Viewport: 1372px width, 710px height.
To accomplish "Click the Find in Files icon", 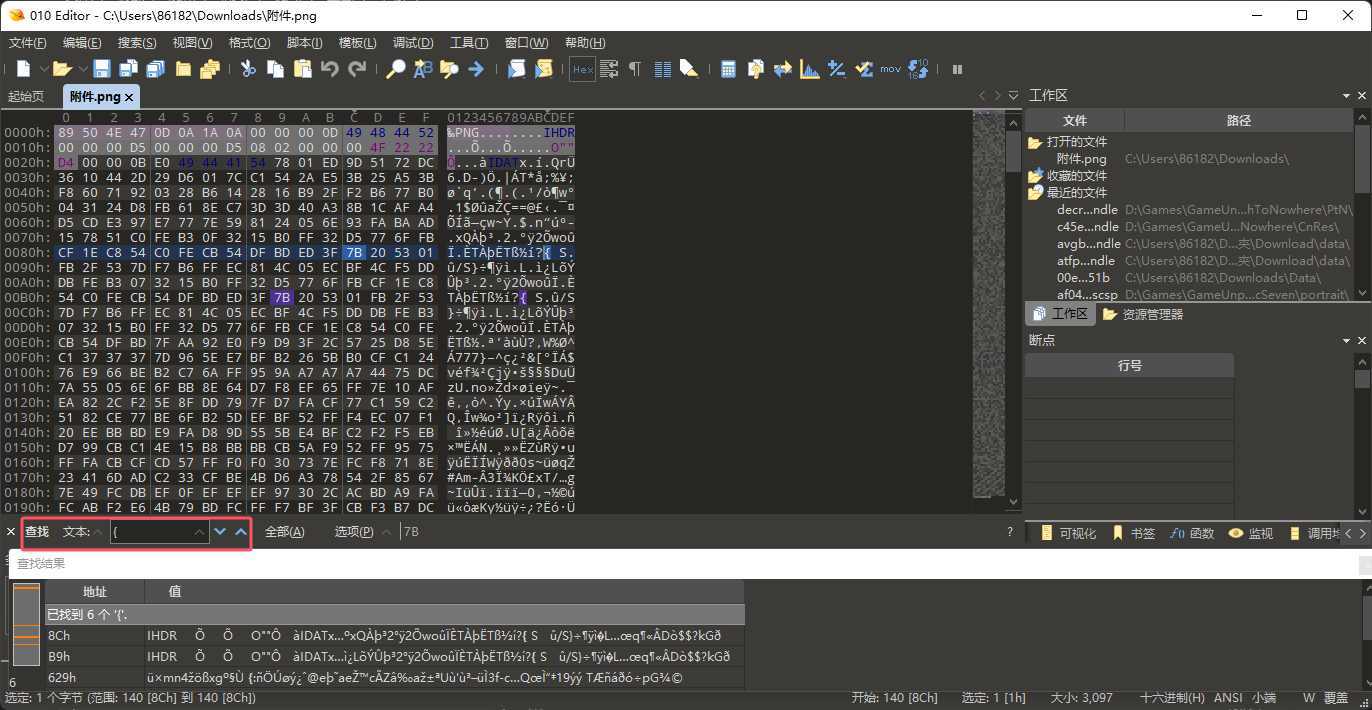I will (x=450, y=69).
